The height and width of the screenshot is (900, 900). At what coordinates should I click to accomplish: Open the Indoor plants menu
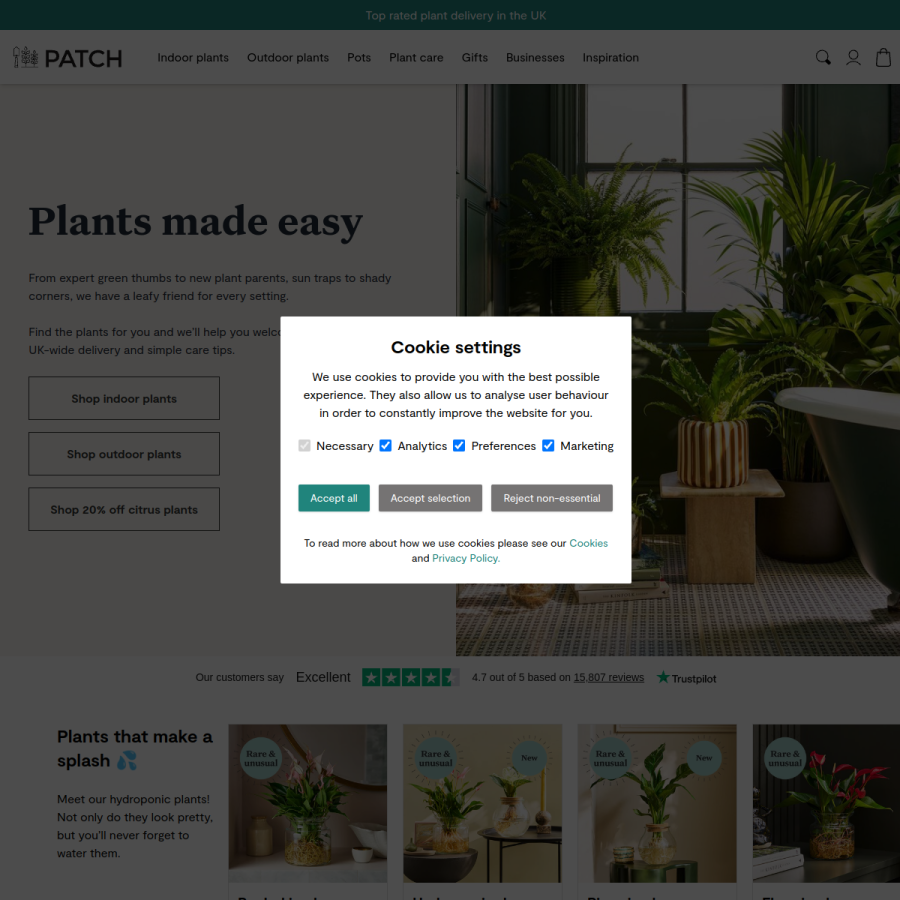[193, 57]
